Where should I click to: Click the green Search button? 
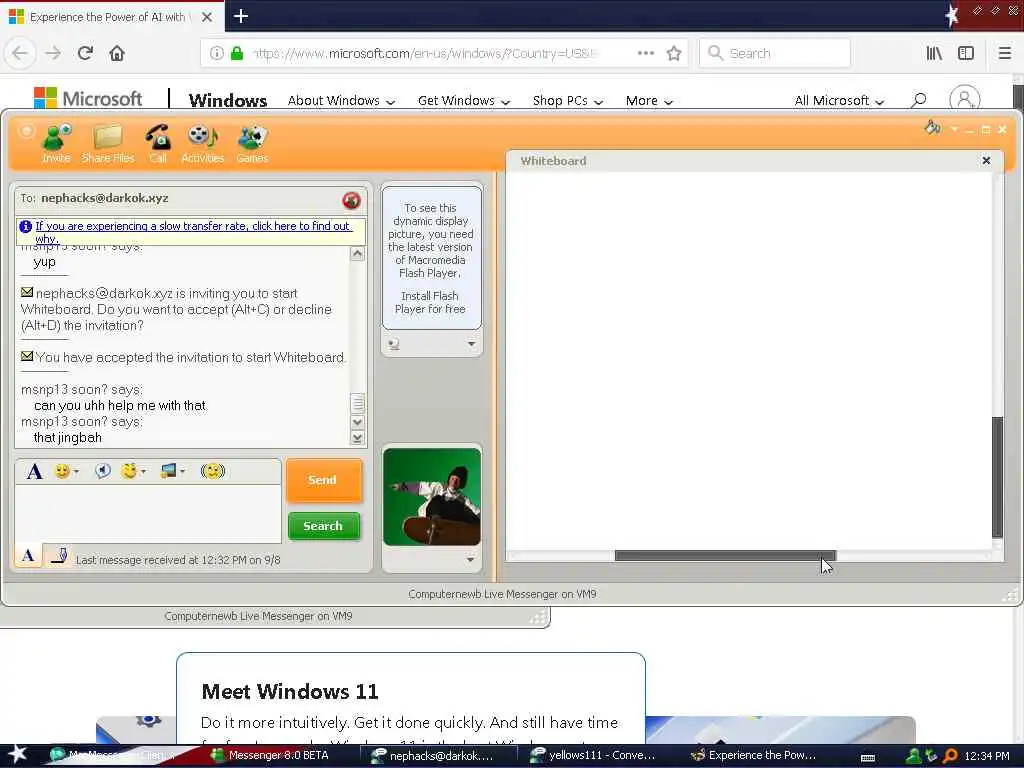(323, 526)
